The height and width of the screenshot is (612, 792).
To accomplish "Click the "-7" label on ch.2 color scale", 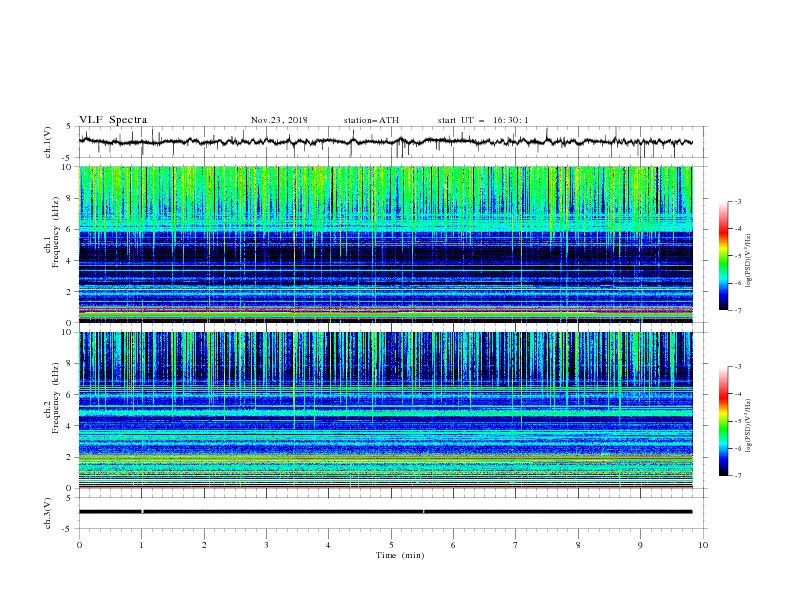I will 738,475.
